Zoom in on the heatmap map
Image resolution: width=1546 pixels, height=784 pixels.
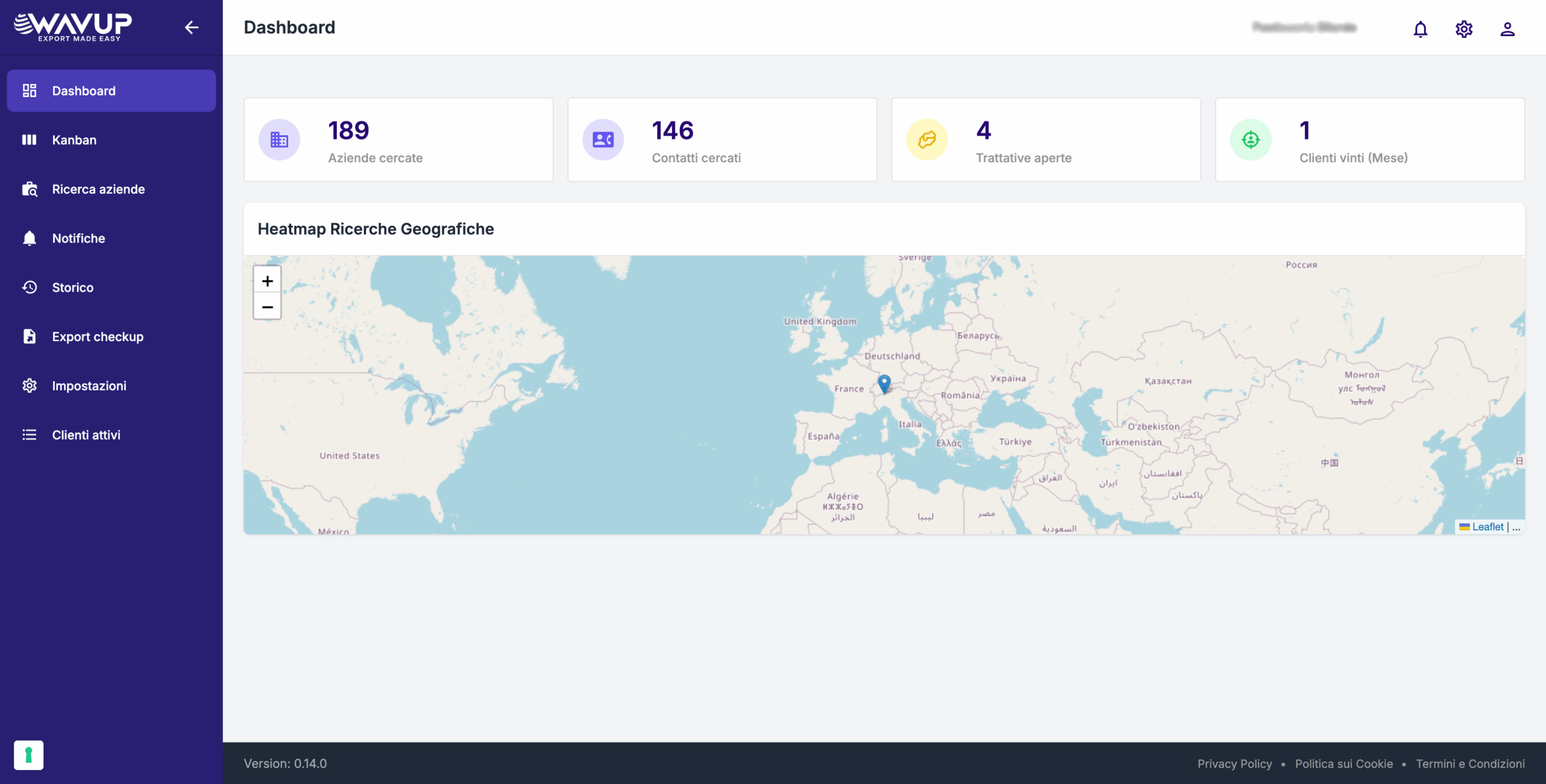(267, 281)
